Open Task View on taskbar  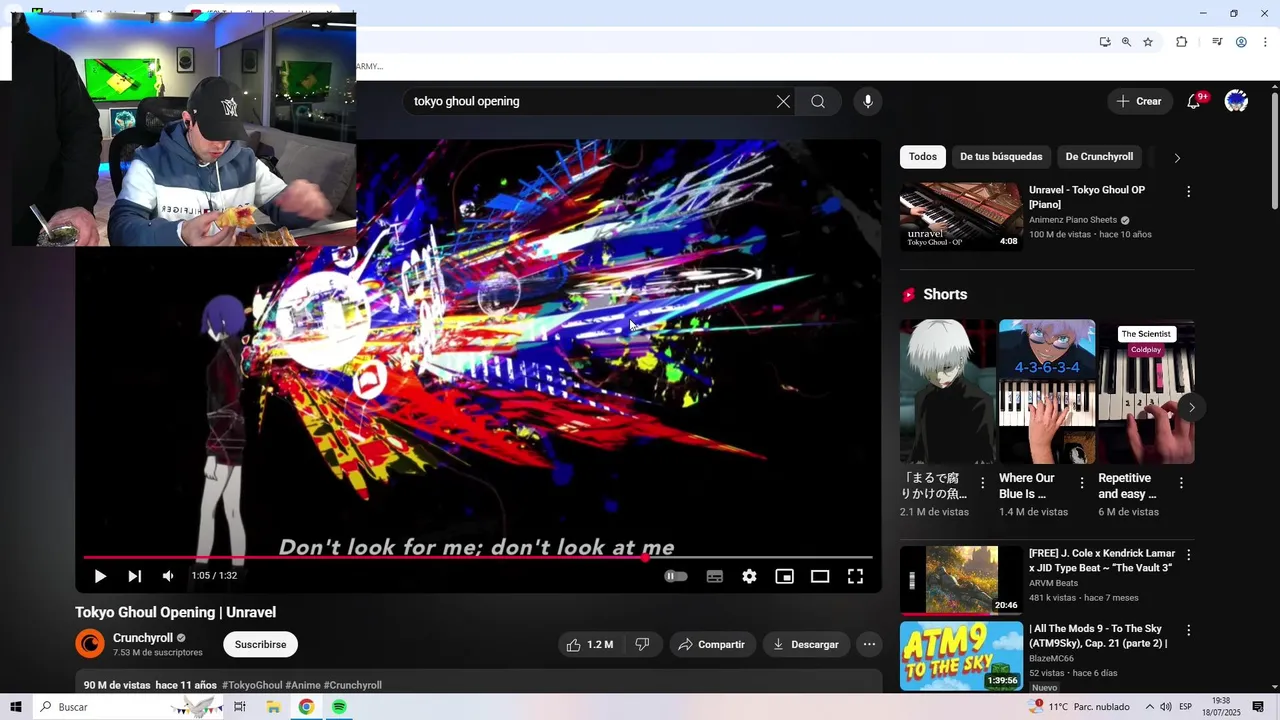click(x=240, y=707)
